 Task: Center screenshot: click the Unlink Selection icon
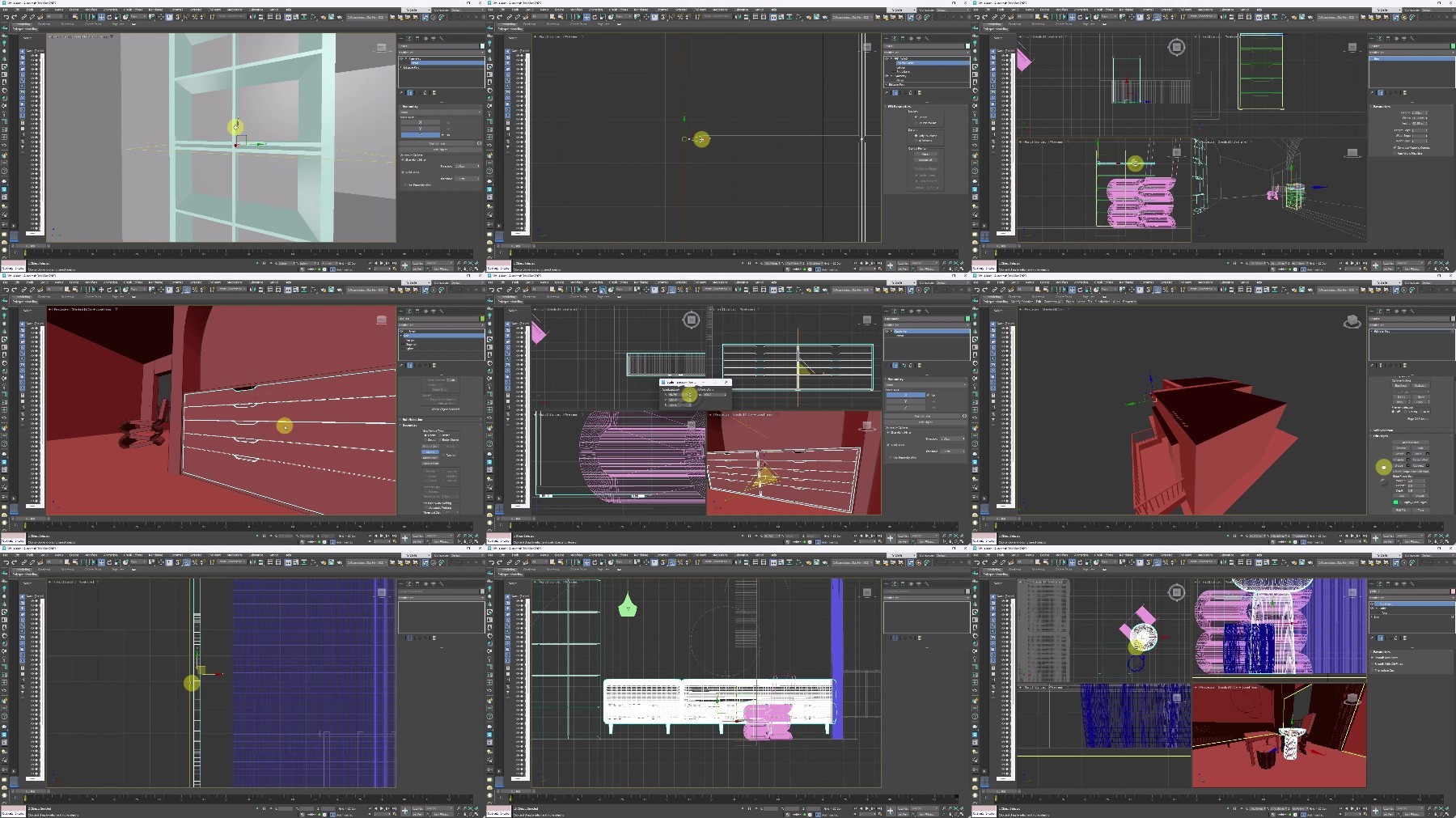click(517, 290)
